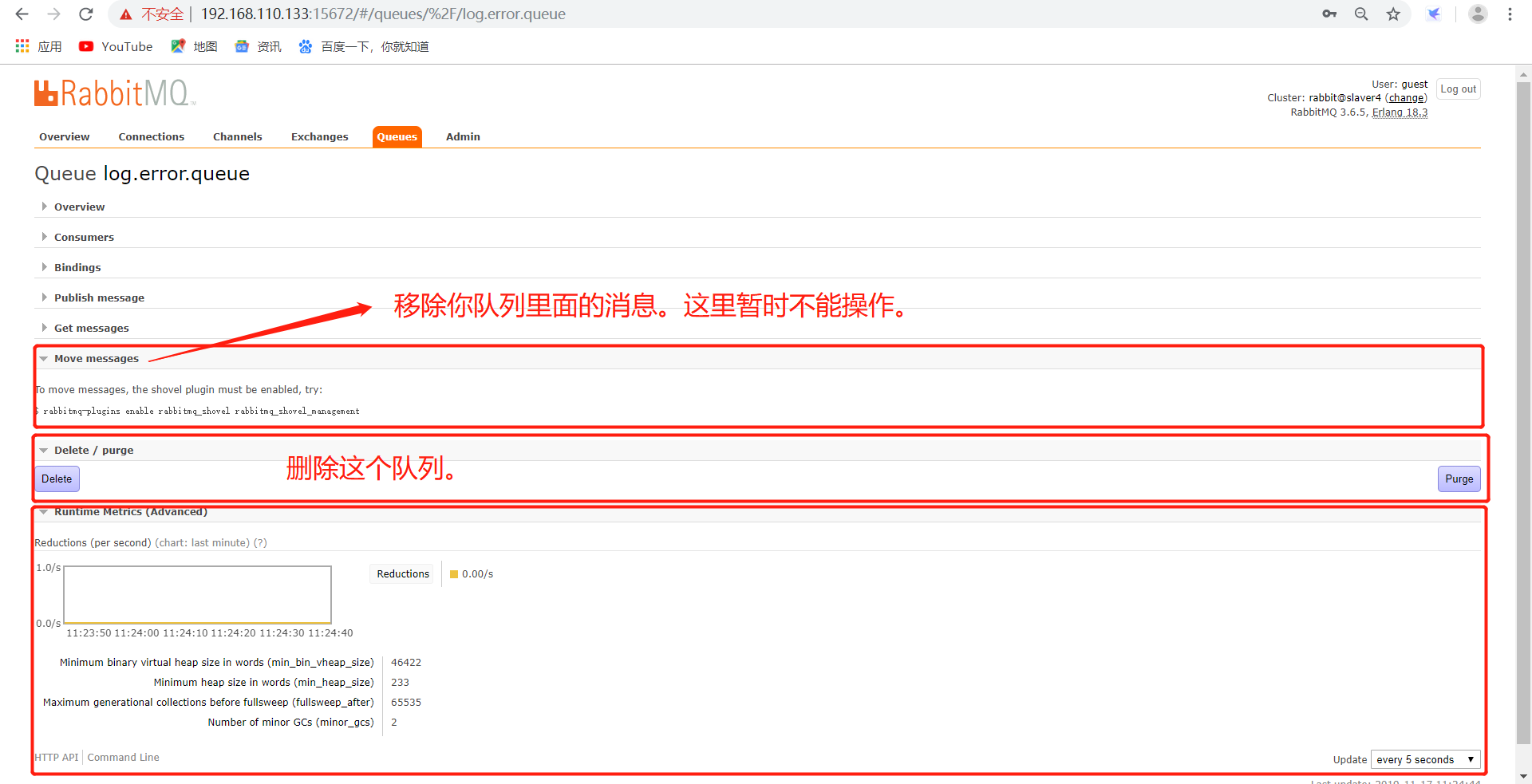This screenshot has height=784, width=1532.
Task: Click the zoom magnifier icon in address bar
Action: (1361, 14)
